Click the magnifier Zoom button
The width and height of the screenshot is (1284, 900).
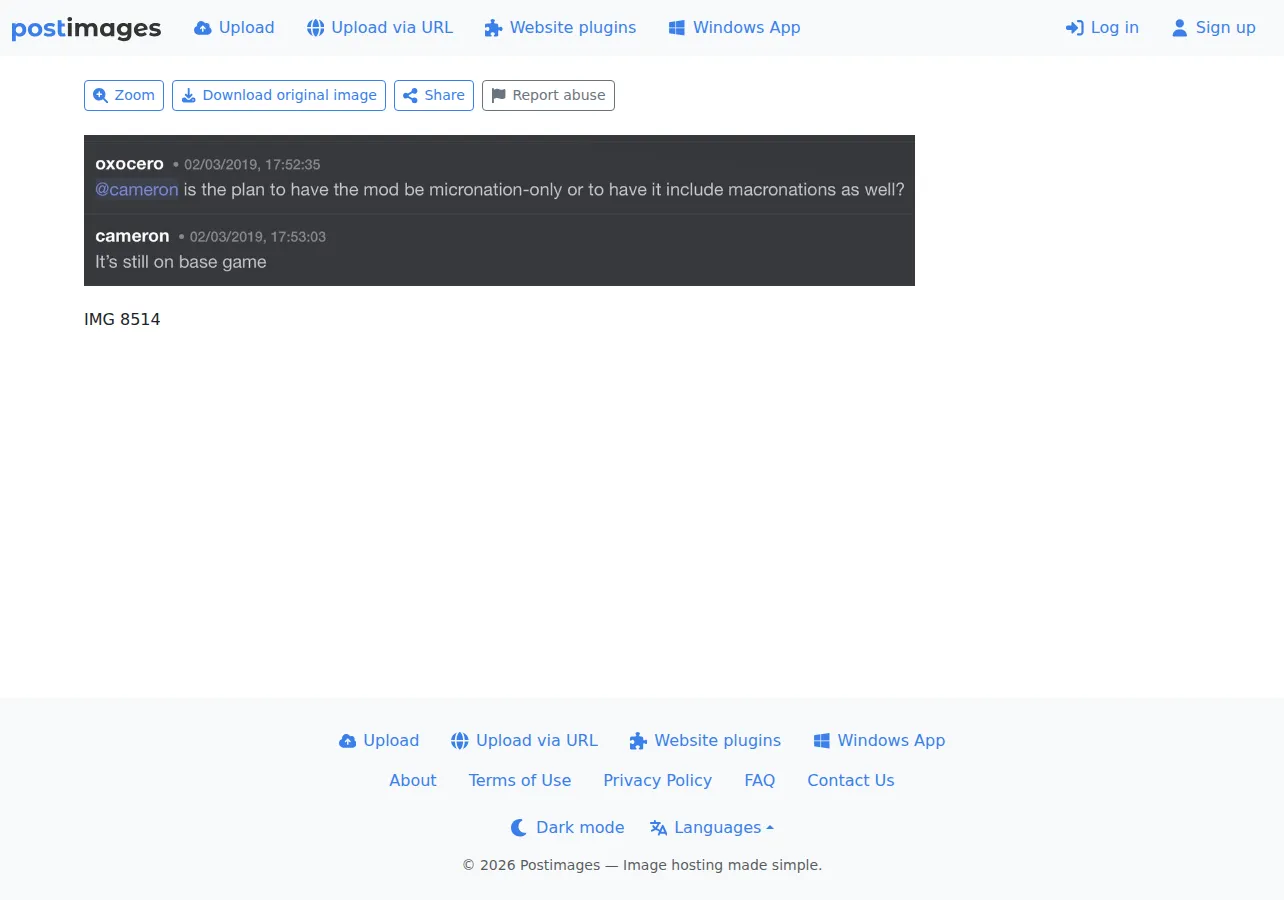pos(124,95)
